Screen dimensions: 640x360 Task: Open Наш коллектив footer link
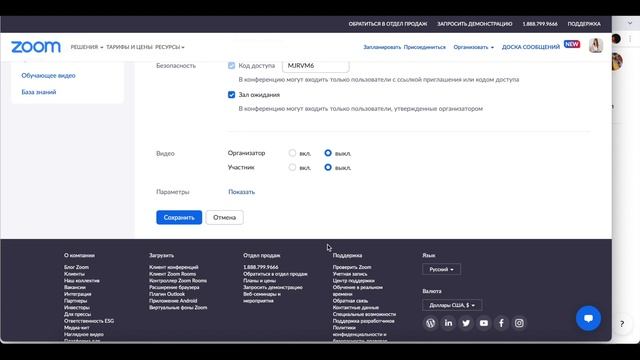coord(82,281)
